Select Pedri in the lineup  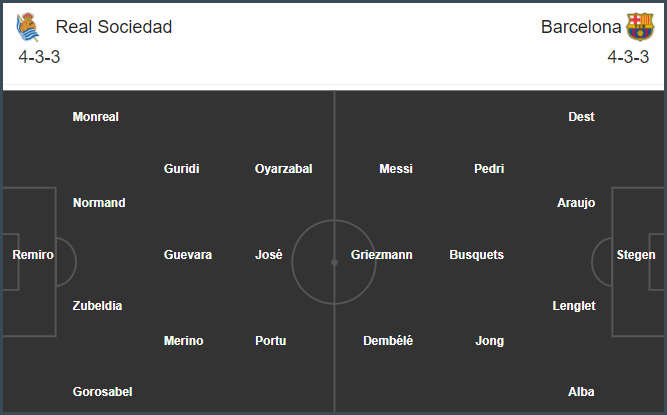(489, 169)
